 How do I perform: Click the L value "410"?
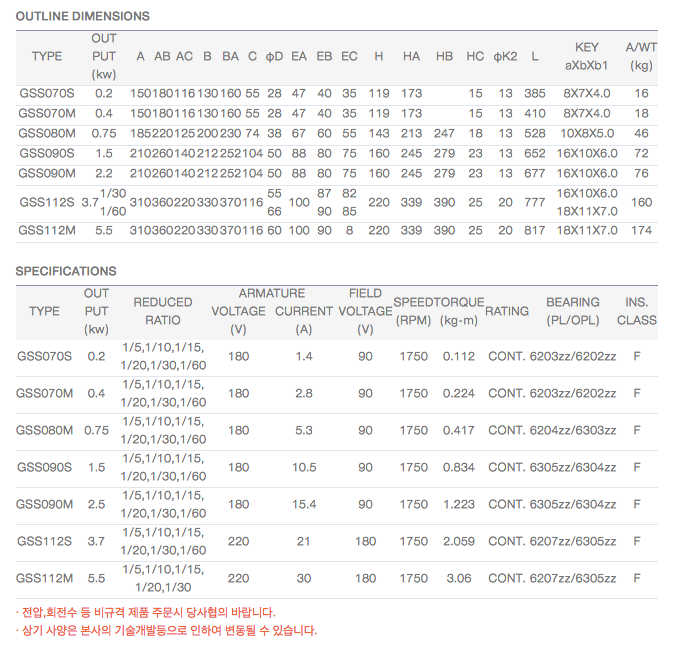click(535, 114)
